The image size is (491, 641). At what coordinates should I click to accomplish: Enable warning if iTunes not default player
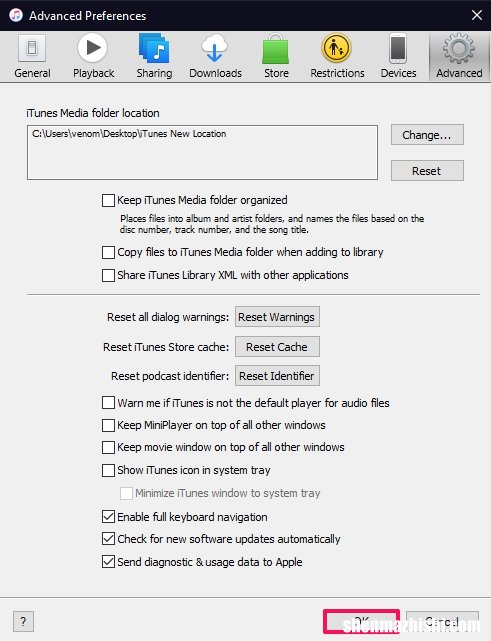(x=108, y=403)
